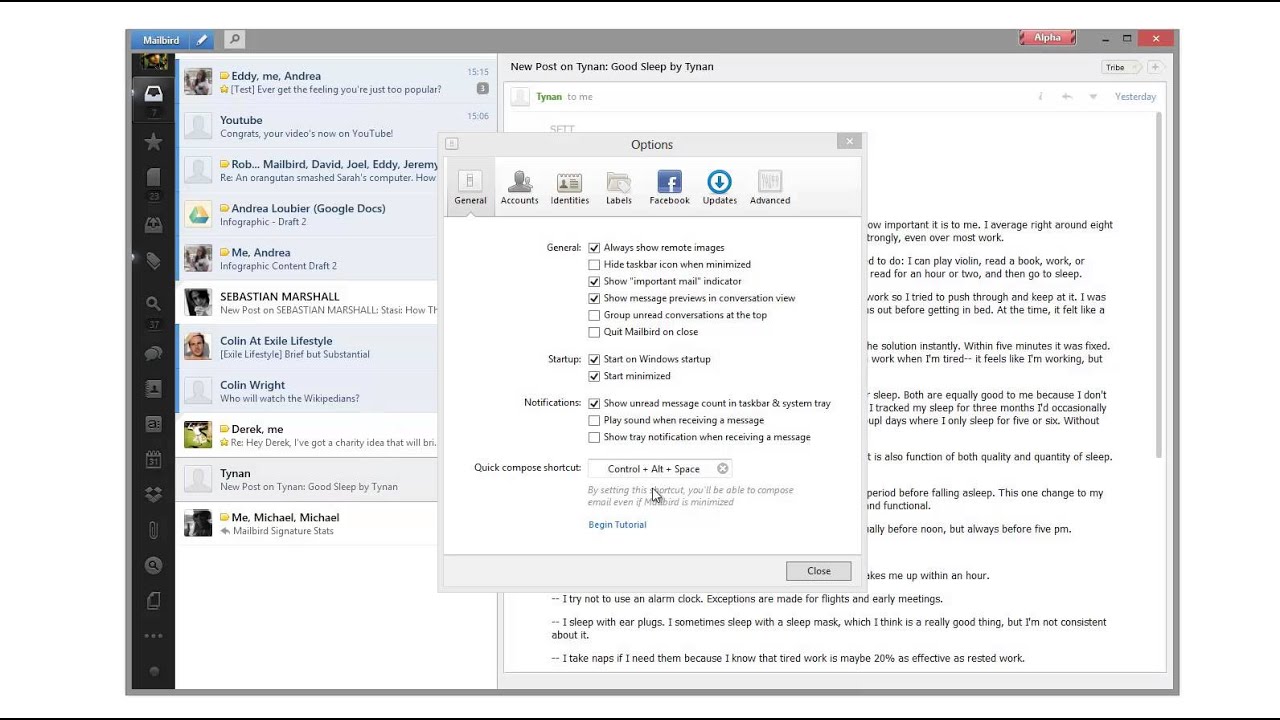
Task: Click the Close button in Options dialog
Action: [819, 571]
